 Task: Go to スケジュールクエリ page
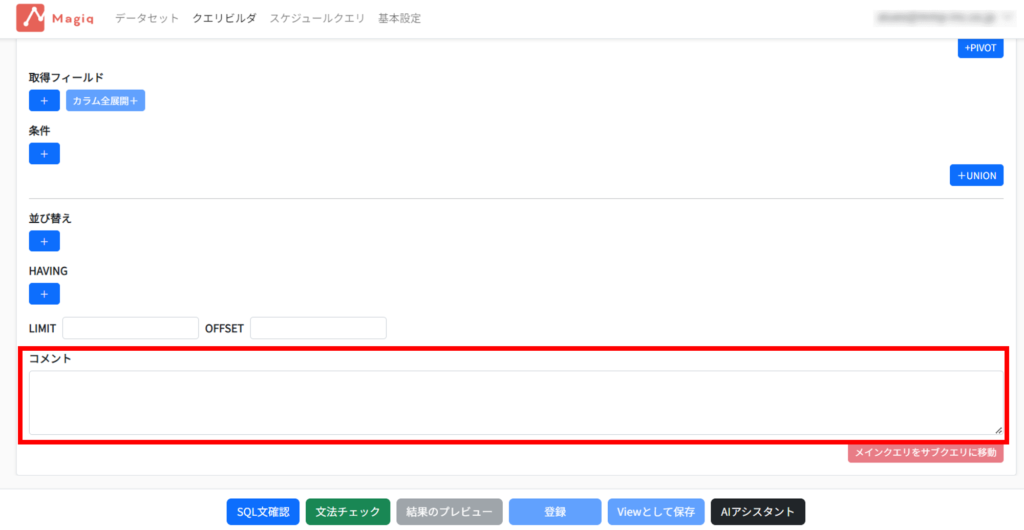click(317, 19)
